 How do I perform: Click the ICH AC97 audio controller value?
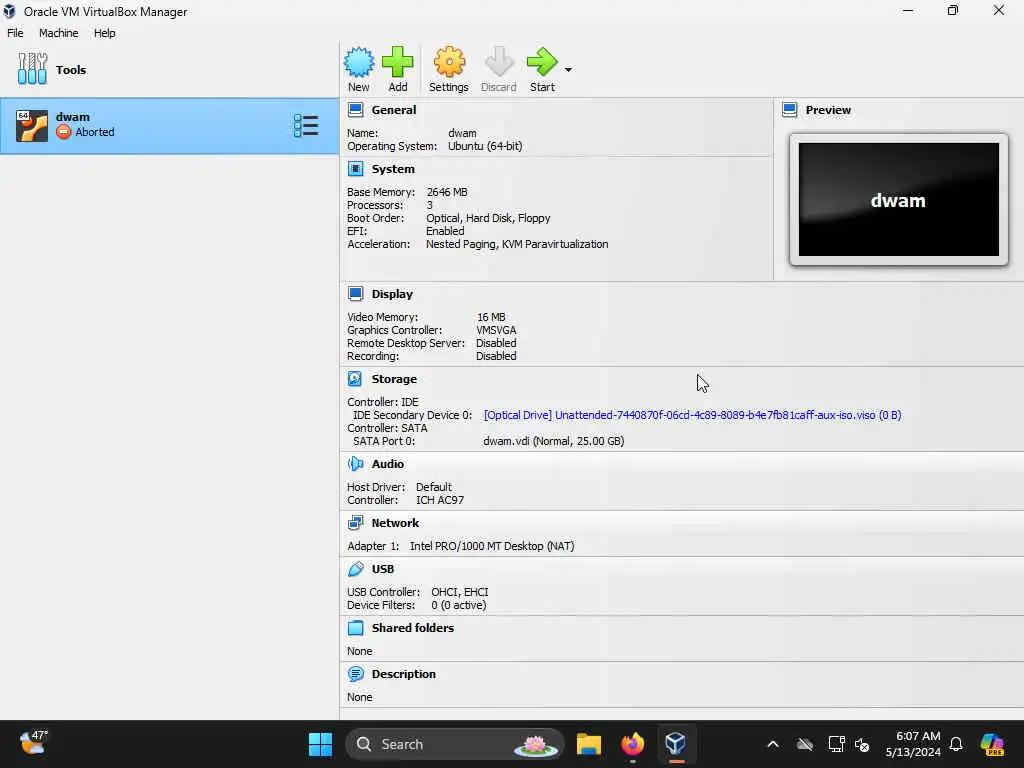[x=440, y=500]
